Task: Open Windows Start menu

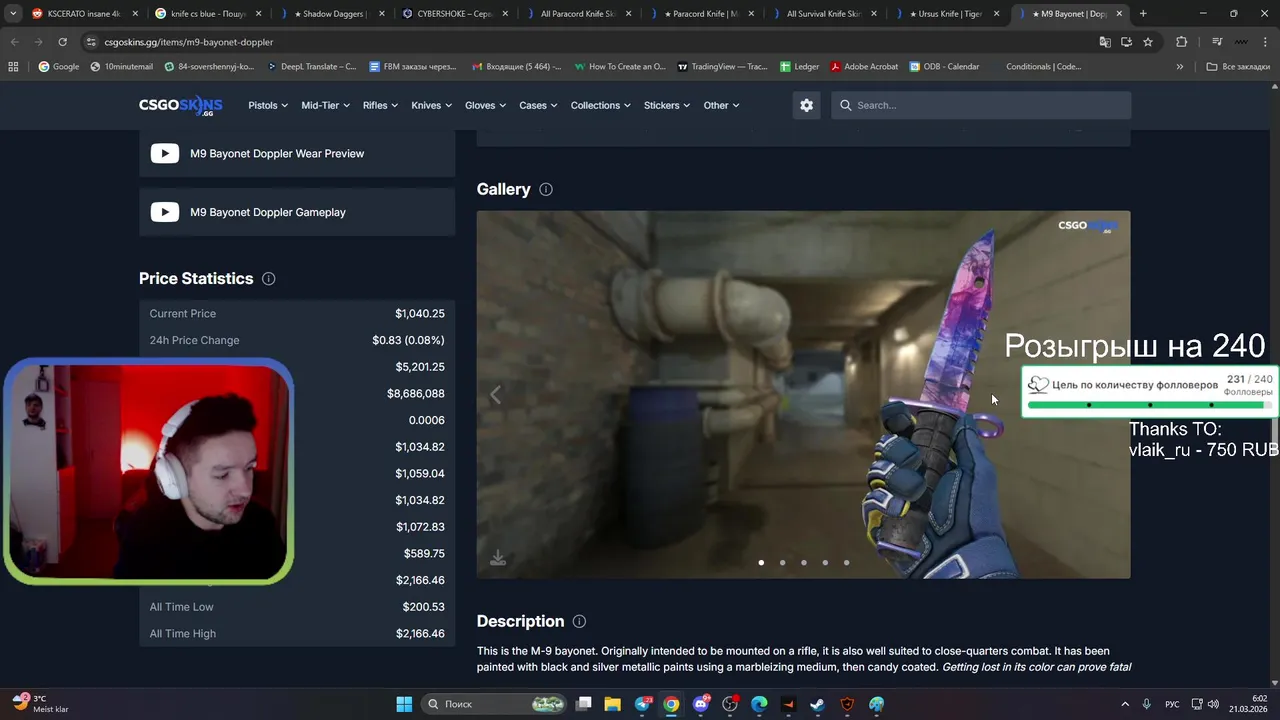Action: click(404, 704)
